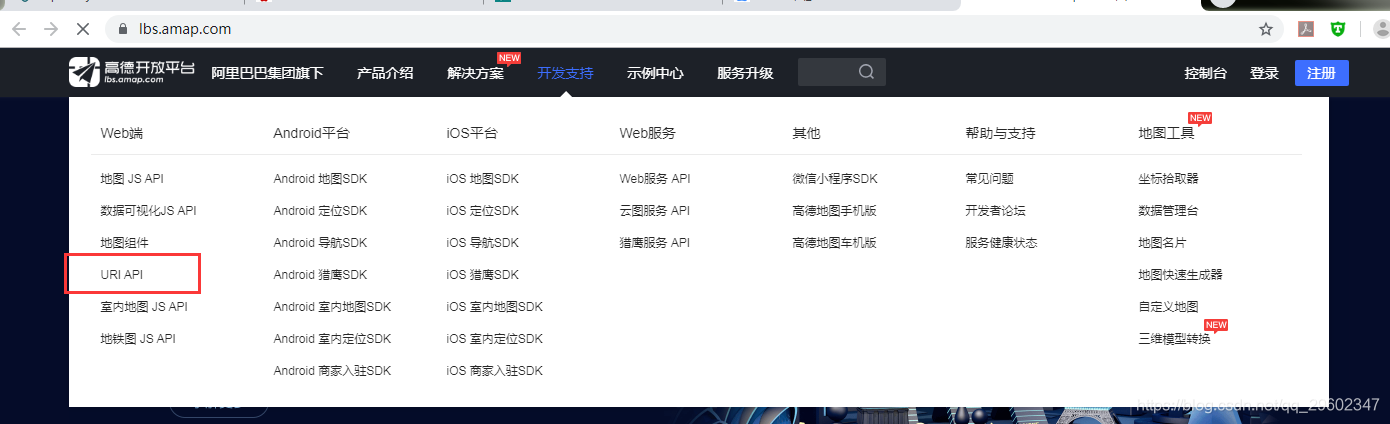Screen dimensions: 1390x424
Task: Open 地铁图 JS API link
Action: coord(138,339)
